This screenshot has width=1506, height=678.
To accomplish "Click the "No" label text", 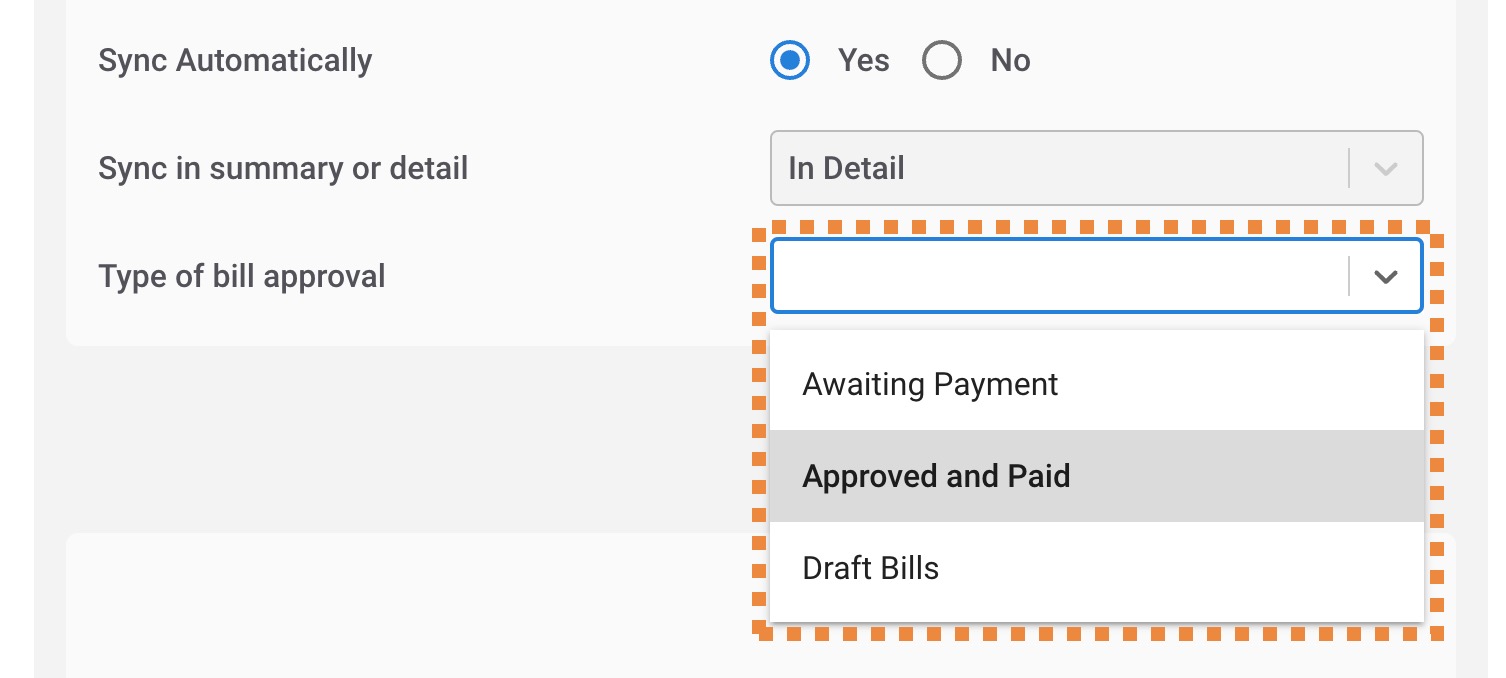I will point(1010,61).
